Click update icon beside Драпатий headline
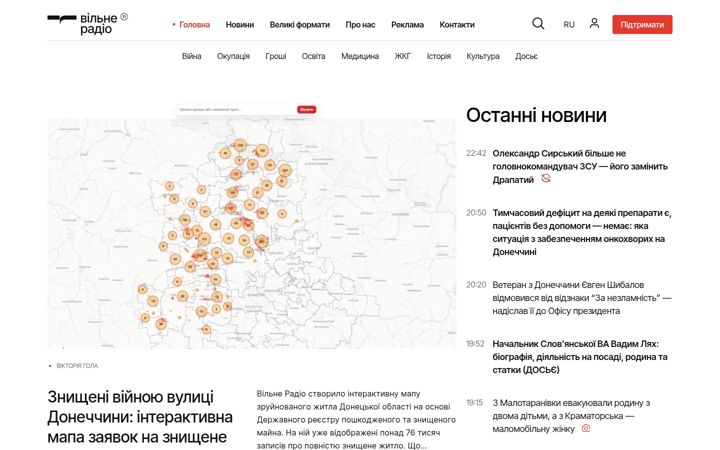Viewport: 720px width, 450px height. click(x=546, y=178)
